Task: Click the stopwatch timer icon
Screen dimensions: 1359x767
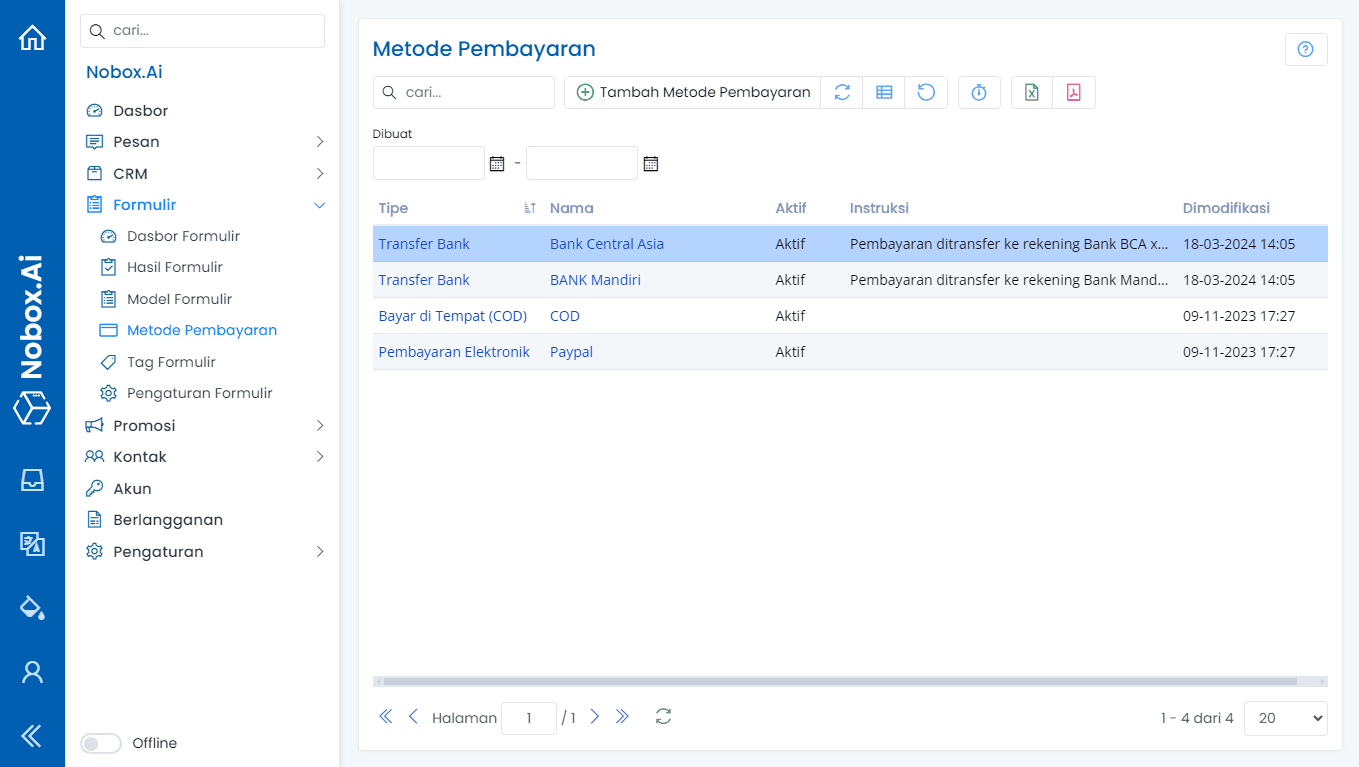Action: [979, 91]
